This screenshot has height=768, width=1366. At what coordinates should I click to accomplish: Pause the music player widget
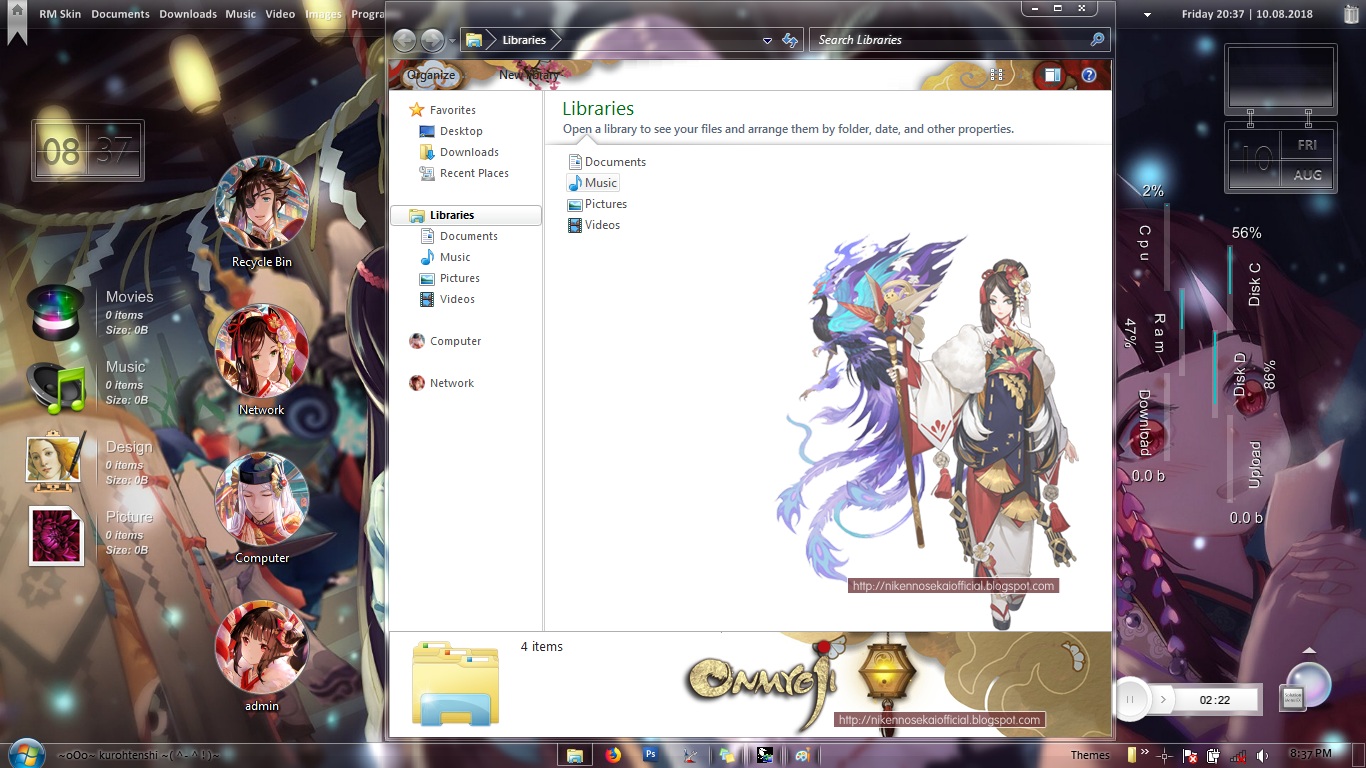(x=1130, y=699)
